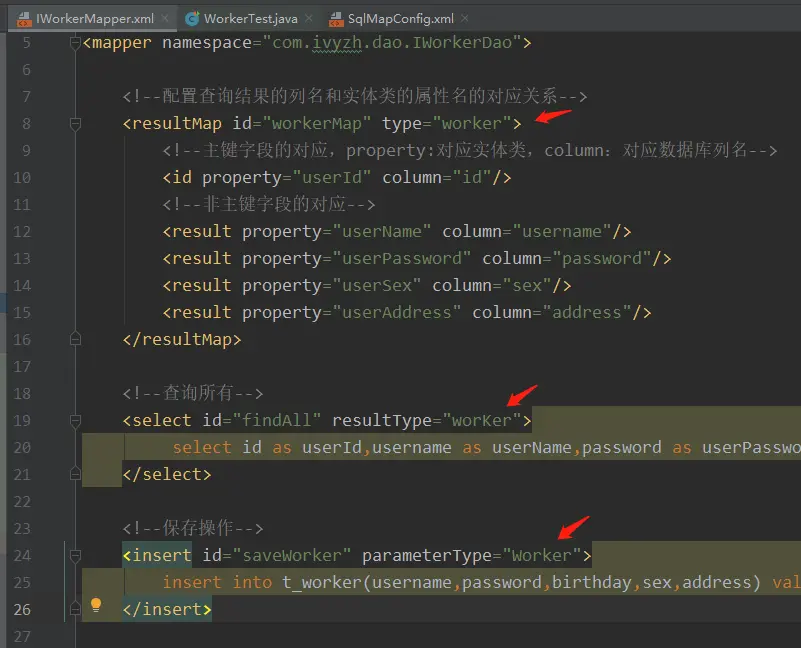
Task: Collapse the insert saveWorker block on line 24
Action: coord(75,555)
